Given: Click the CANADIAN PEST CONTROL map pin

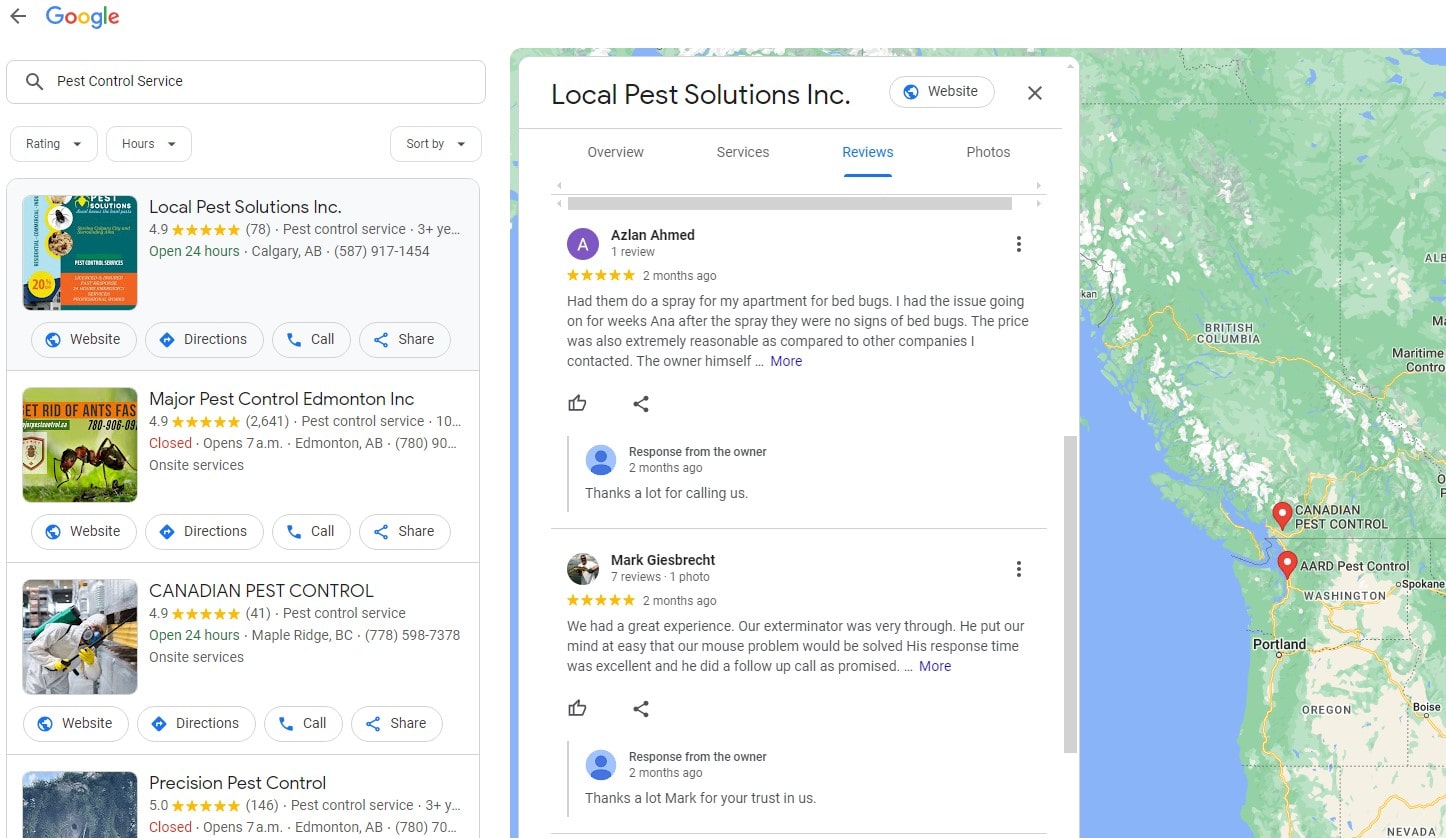Looking at the screenshot, I should (x=1281, y=515).
